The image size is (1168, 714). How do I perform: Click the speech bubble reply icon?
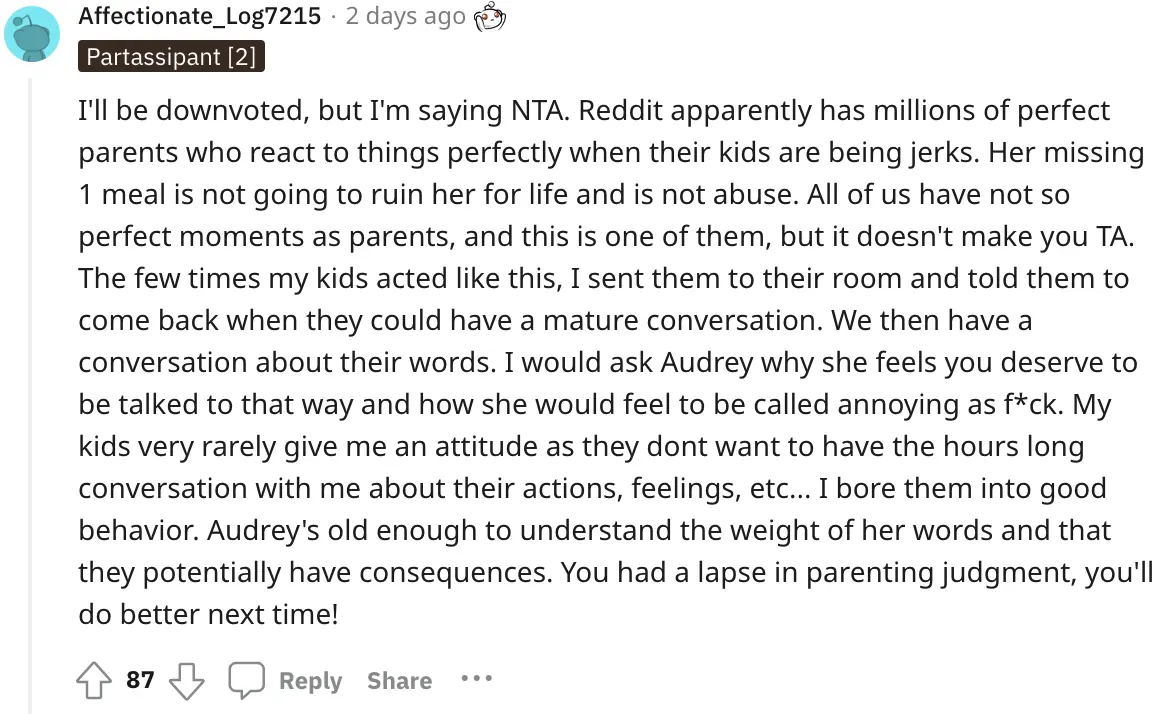click(x=246, y=681)
